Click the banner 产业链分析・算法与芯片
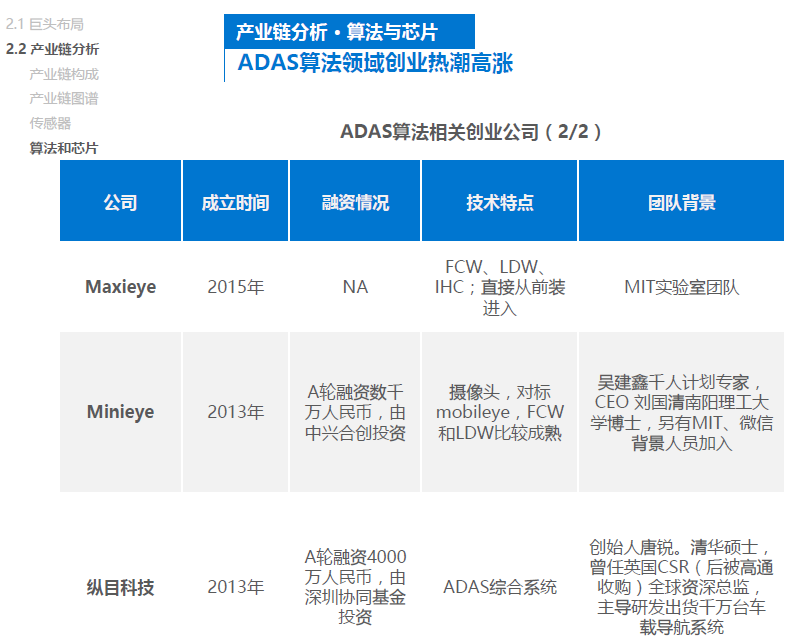The image size is (798, 643). pos(349,32)
